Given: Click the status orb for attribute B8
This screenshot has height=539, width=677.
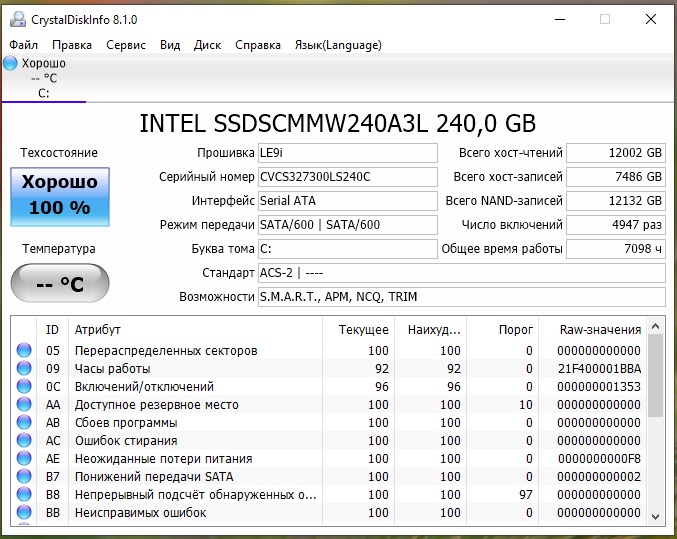Looking at the screenshot, I should tap(24, 494).
